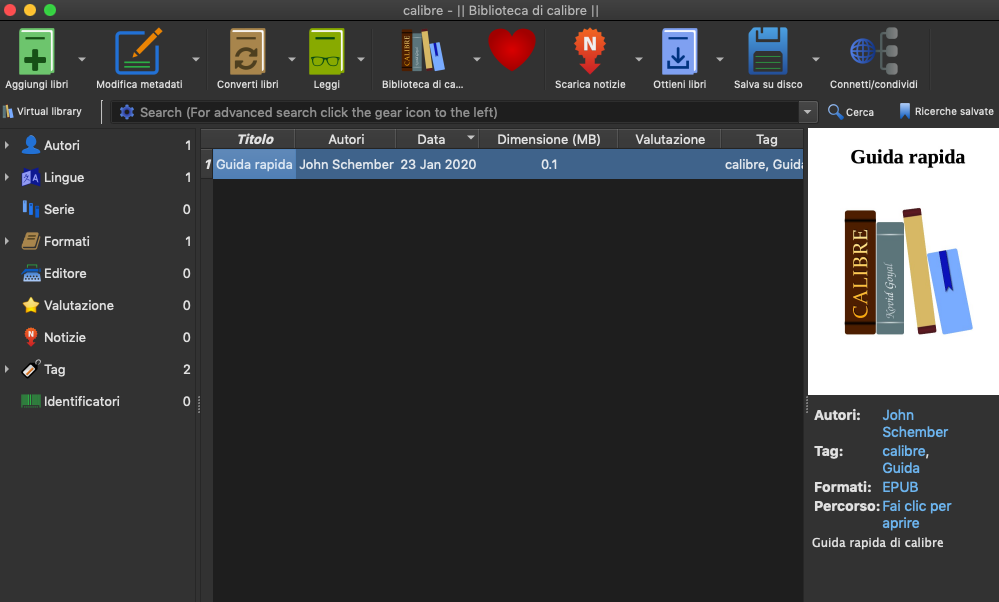Expand the Tag tree node
The height and width of the screenshot is (602, 999).
[7, 369]
